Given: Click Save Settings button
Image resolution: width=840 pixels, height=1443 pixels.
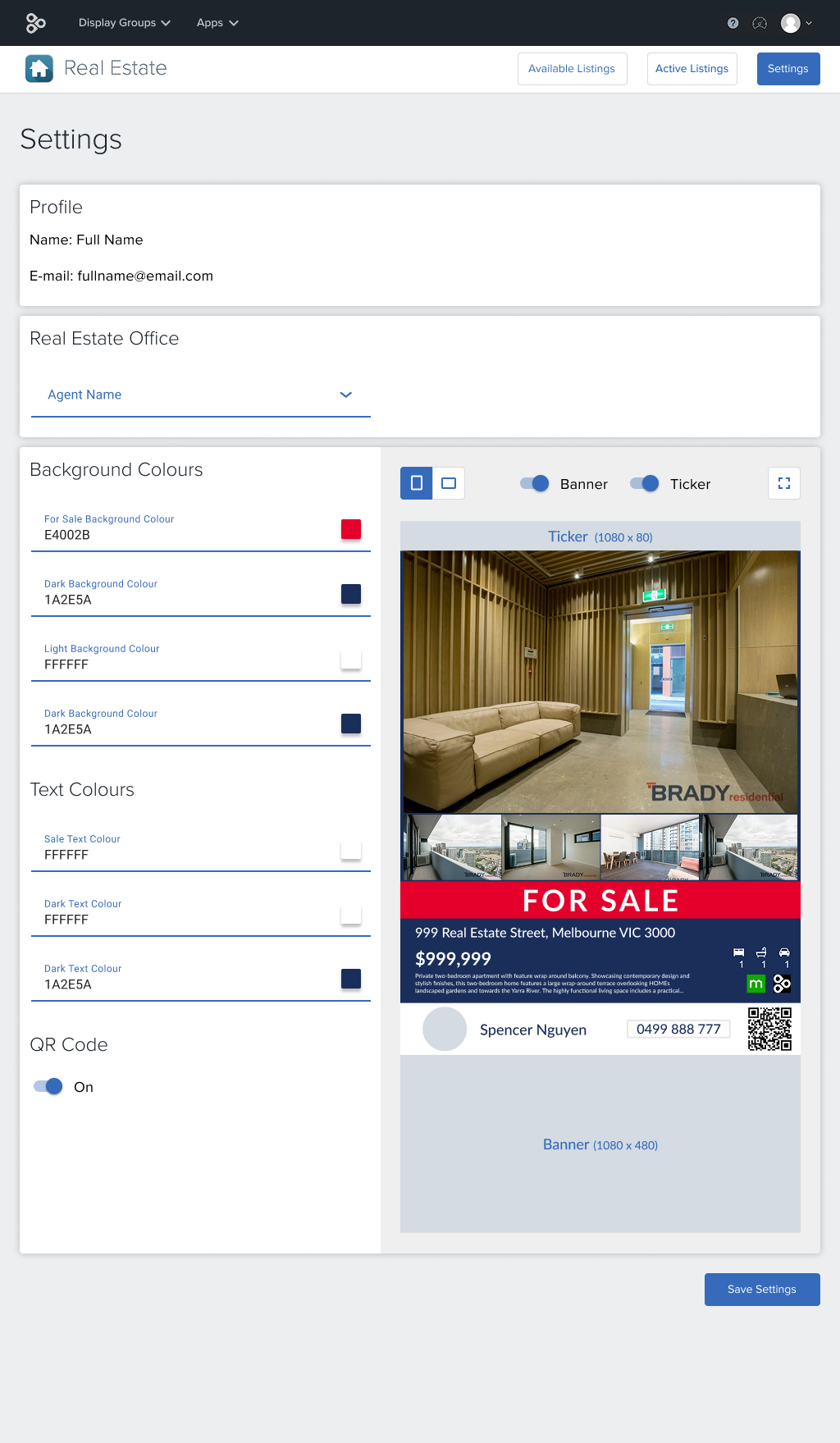Looking at the screenshot, I should 762,1290.
